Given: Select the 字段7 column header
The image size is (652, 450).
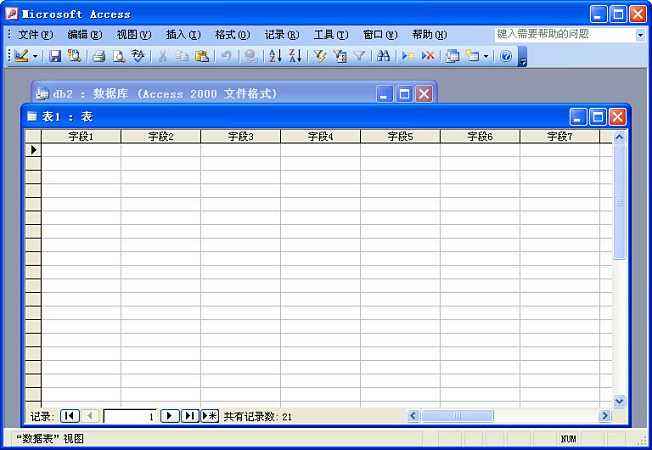Looking at the screenshot, I should click(560, 136).
